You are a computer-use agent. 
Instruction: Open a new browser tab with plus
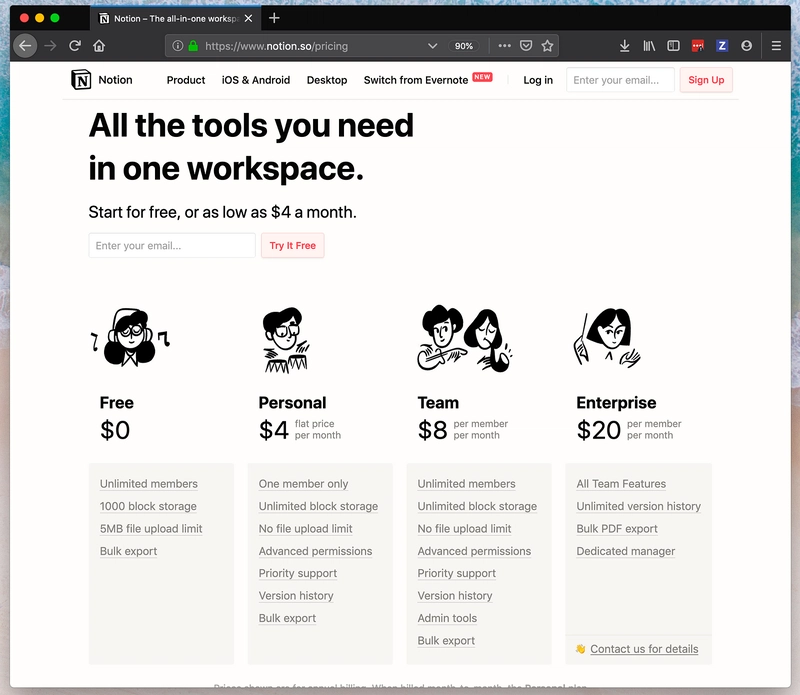274,18
